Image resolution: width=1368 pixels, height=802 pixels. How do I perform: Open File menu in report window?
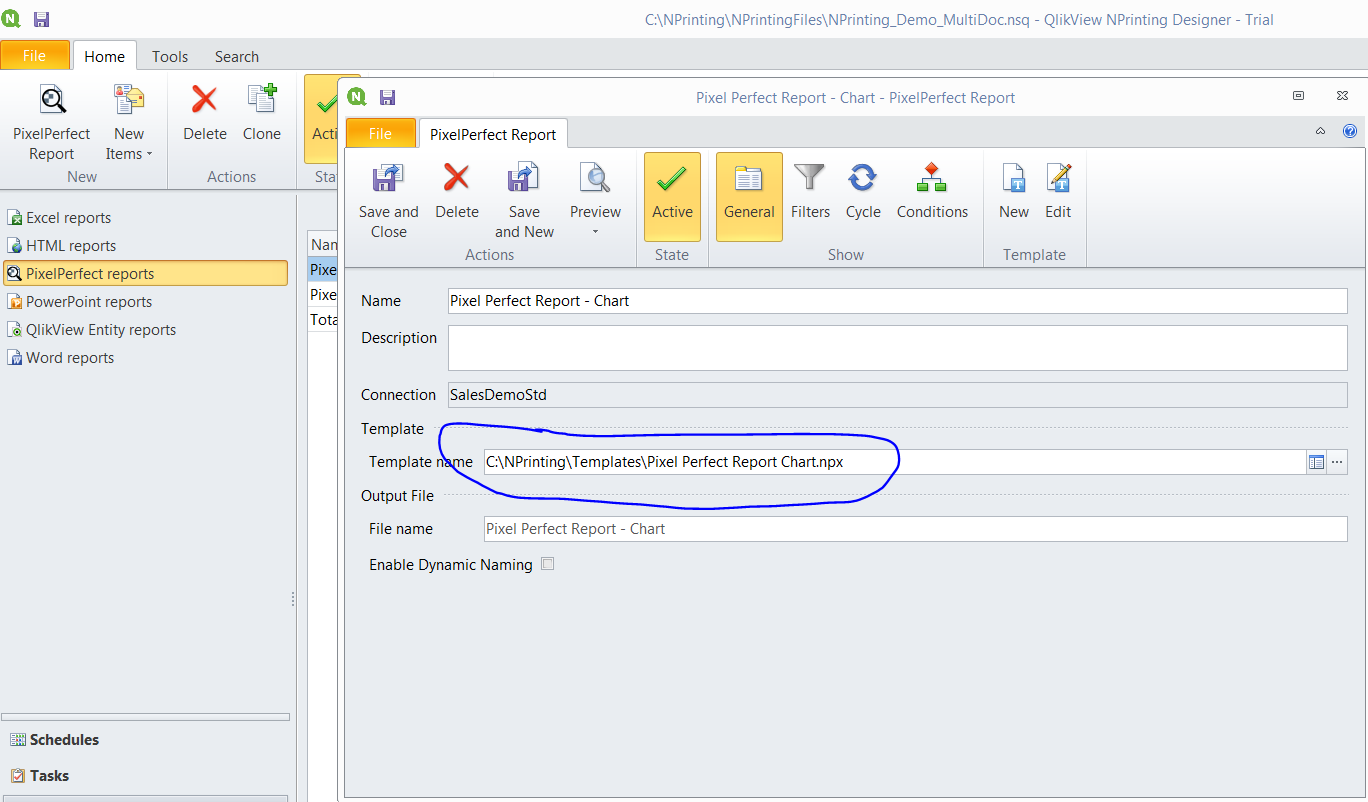point(380,134)
